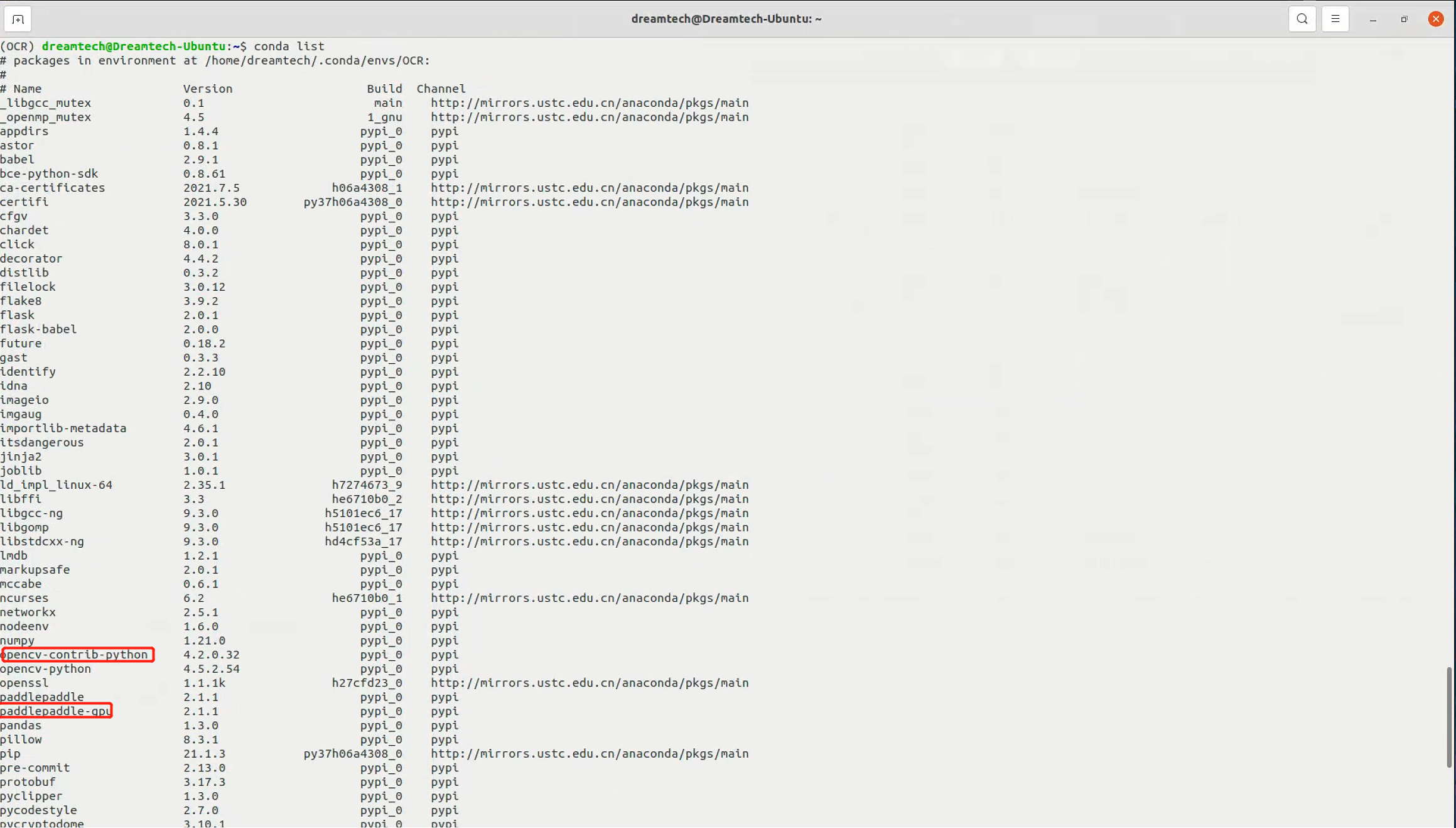Image resolution: width=1456 pixels, height=828 pixels.
Task: Click the nodeenv package name
Action: 24,626
